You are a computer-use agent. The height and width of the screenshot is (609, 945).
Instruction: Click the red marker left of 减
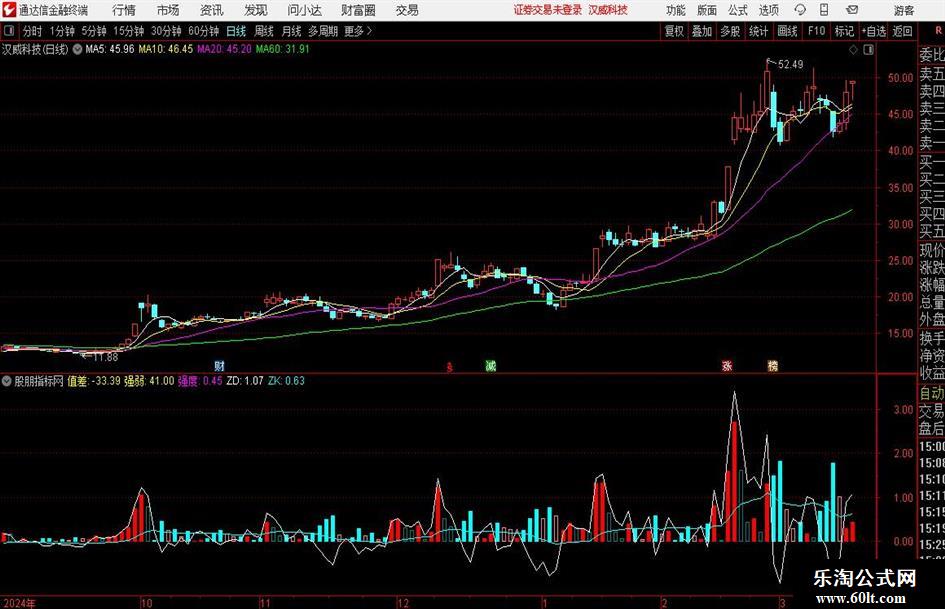point(448,367)
